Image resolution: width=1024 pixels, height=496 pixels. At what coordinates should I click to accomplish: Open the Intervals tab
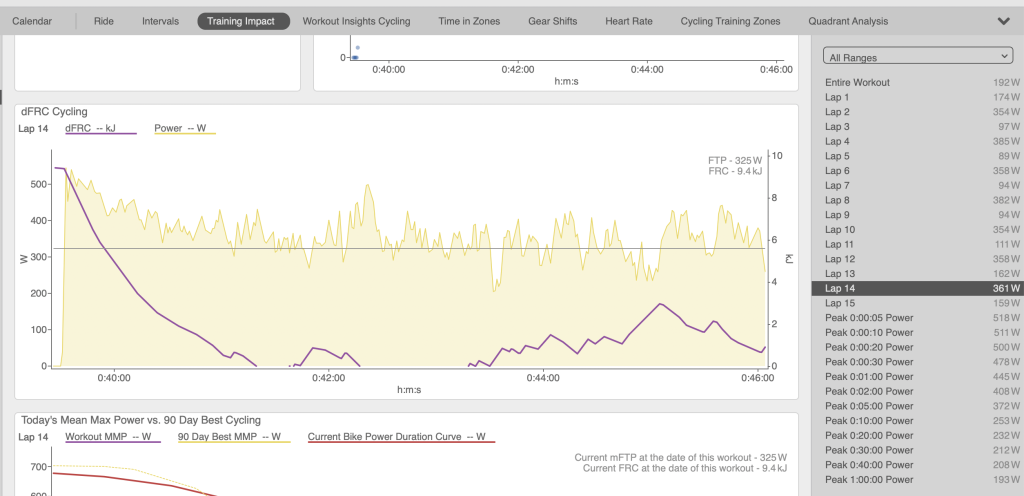[x=160, y=21]
